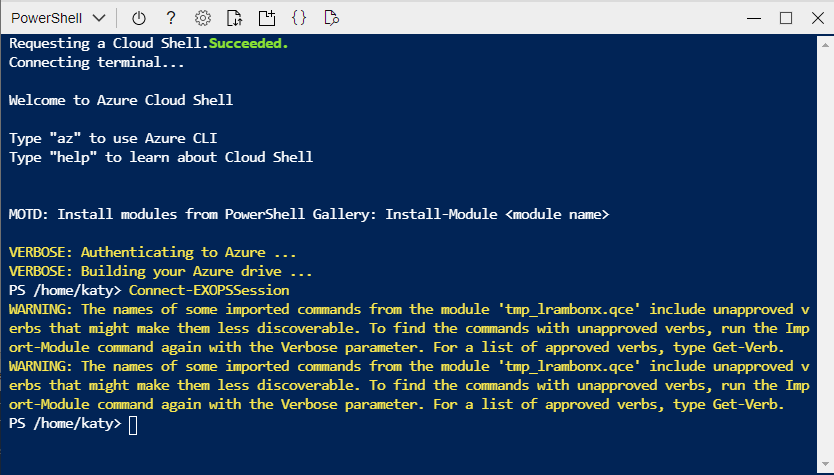Click the 'Type "az" to use Azure CLI' line
This screenshot has height=475, width=834.
(x=113, y=138)
